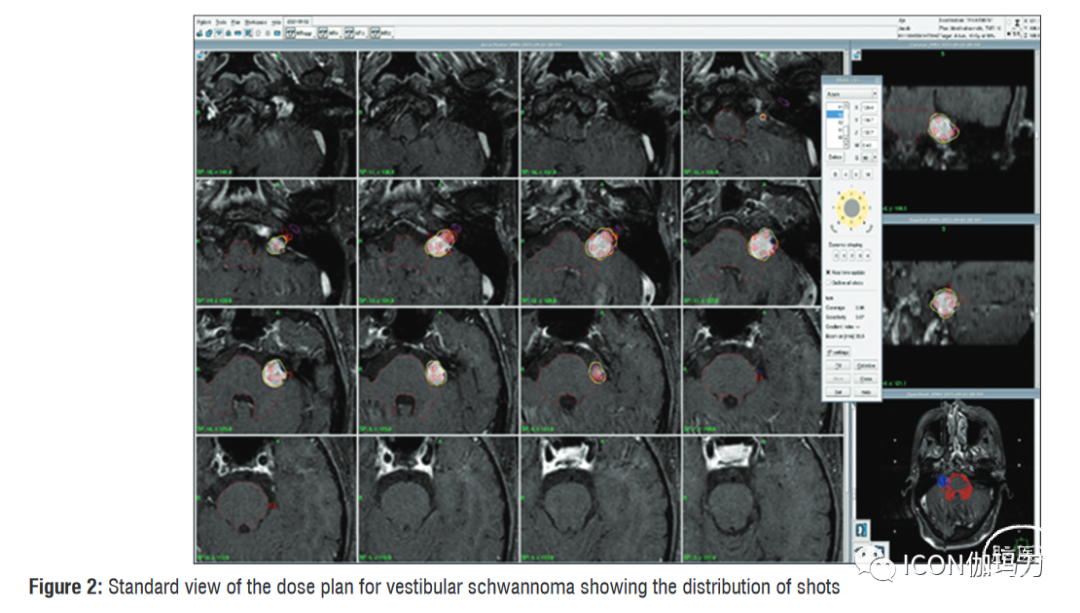The height and width of the screenshot is (613, 1080).
Task: Open the Workspace menu
Action: tap(256, 22)
